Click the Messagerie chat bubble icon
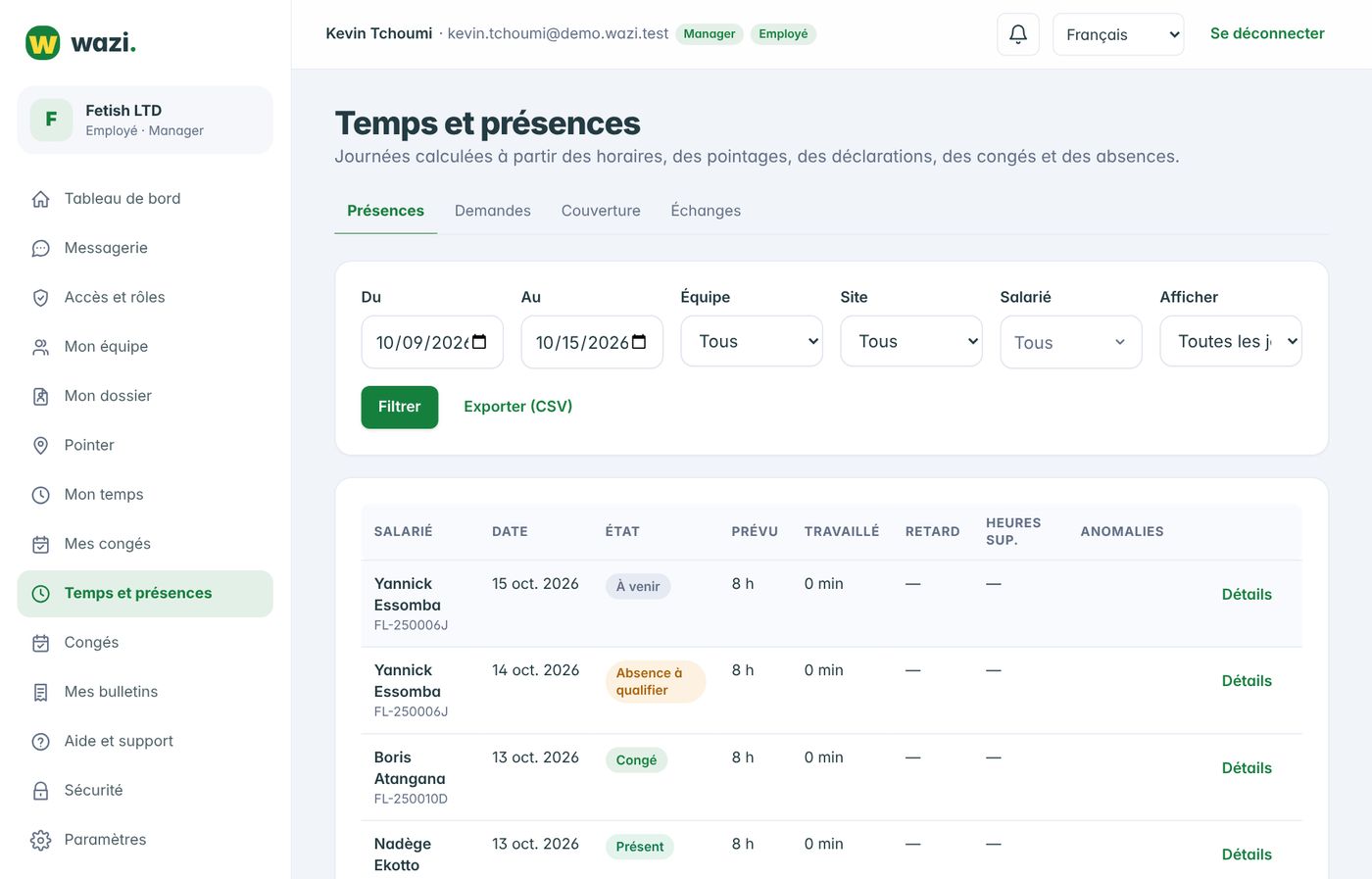 tap(40, 248)
